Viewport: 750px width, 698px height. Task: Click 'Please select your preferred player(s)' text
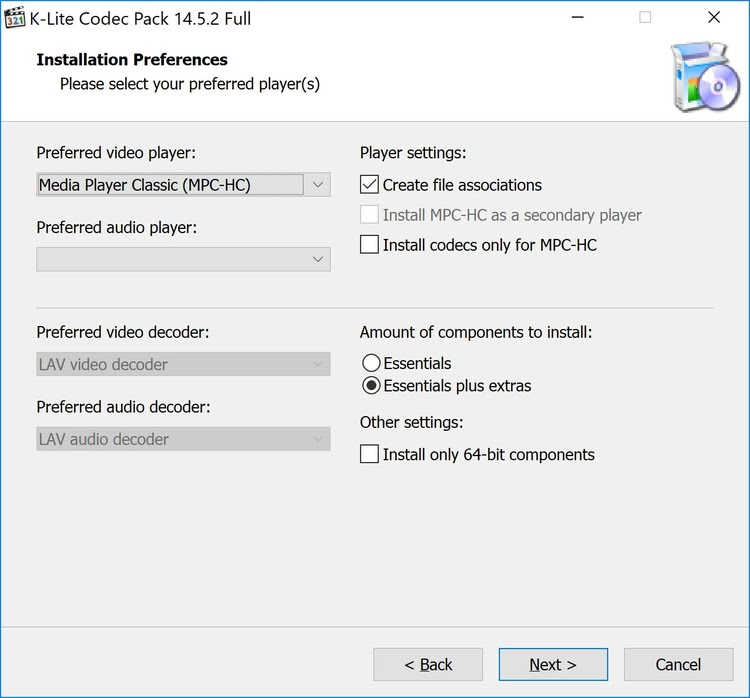tap(190, 84)
